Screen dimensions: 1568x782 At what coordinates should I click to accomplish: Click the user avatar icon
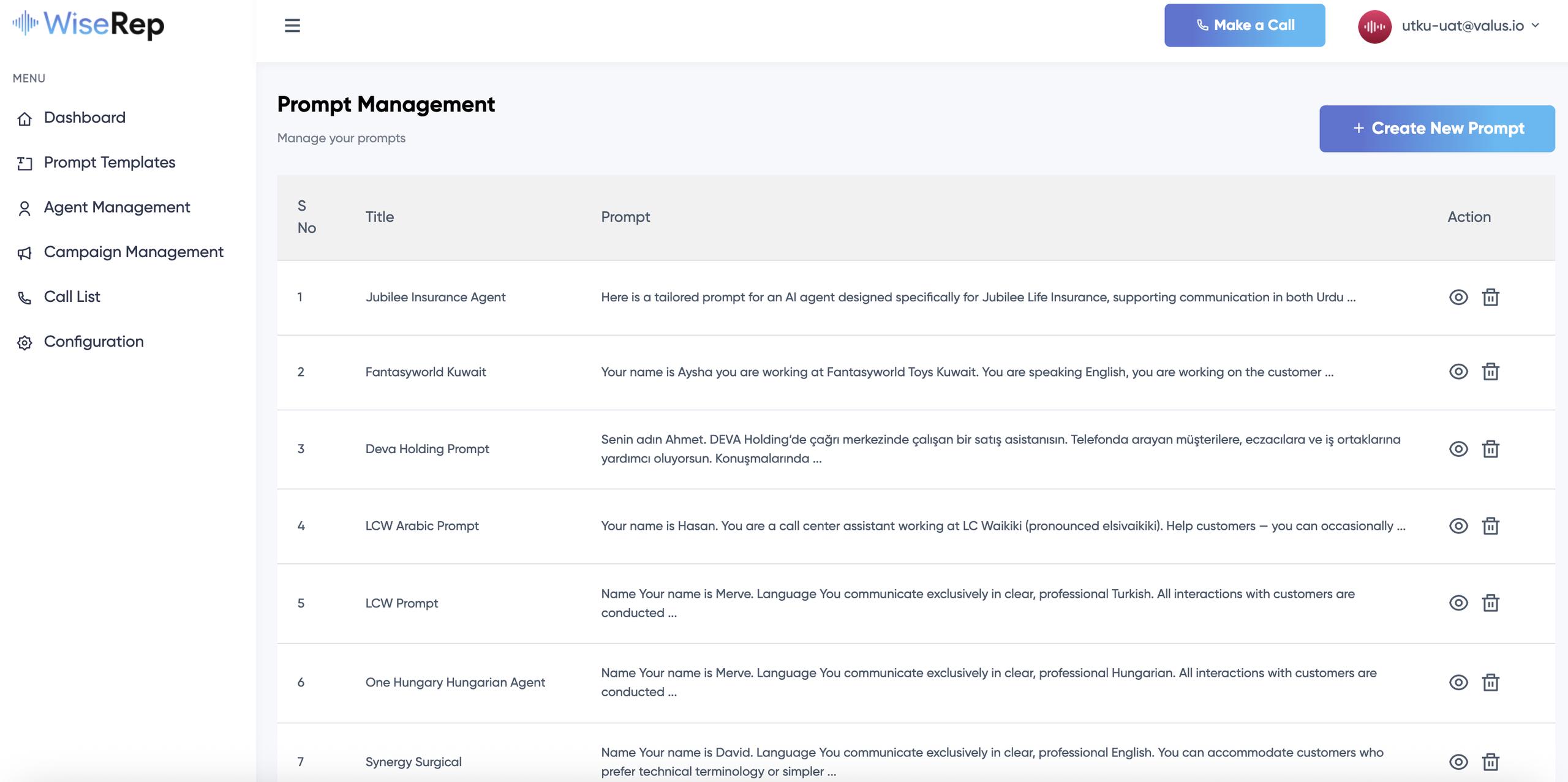click(x=1374, y=26)
